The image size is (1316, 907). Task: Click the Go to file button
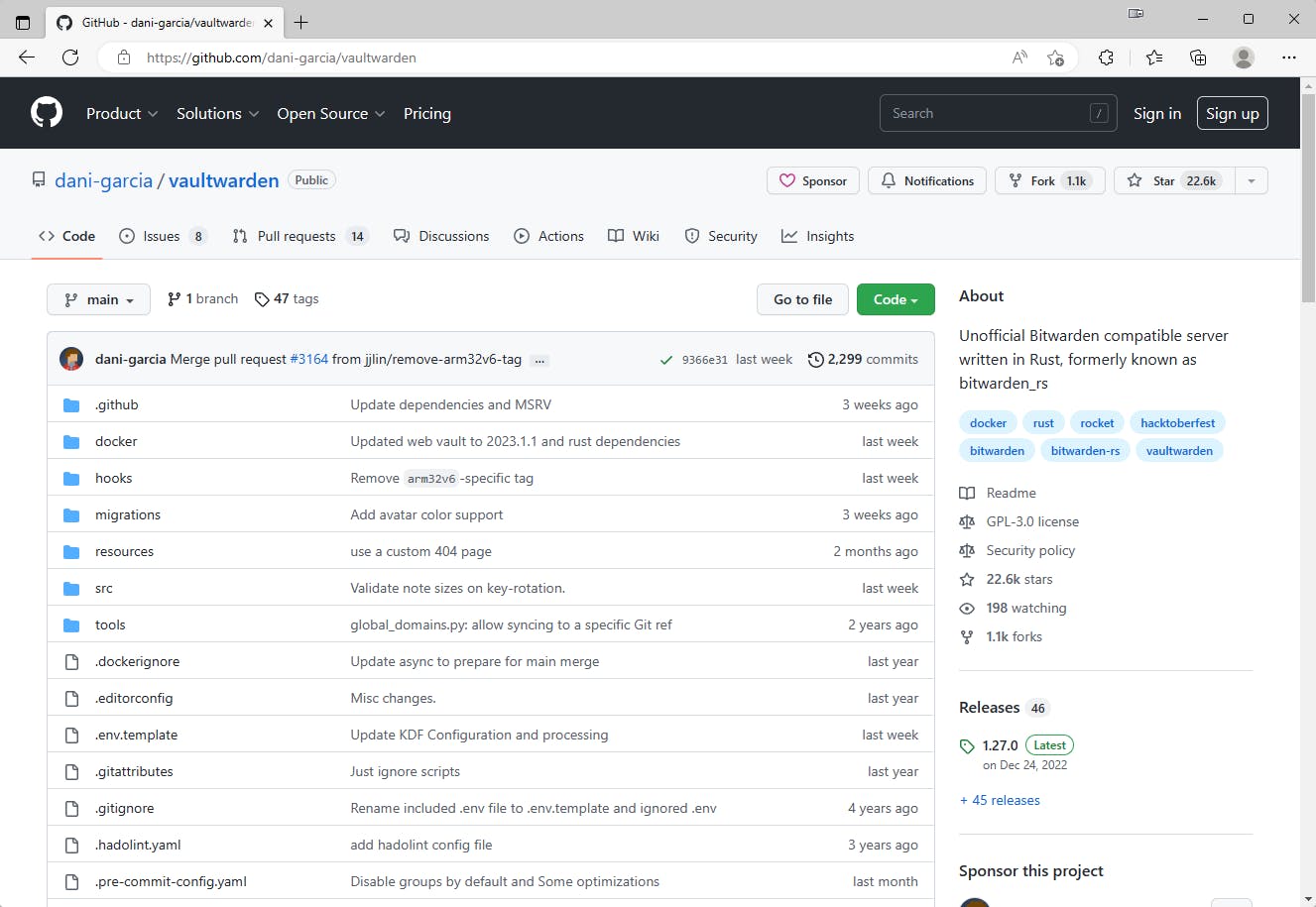point(803,299)
